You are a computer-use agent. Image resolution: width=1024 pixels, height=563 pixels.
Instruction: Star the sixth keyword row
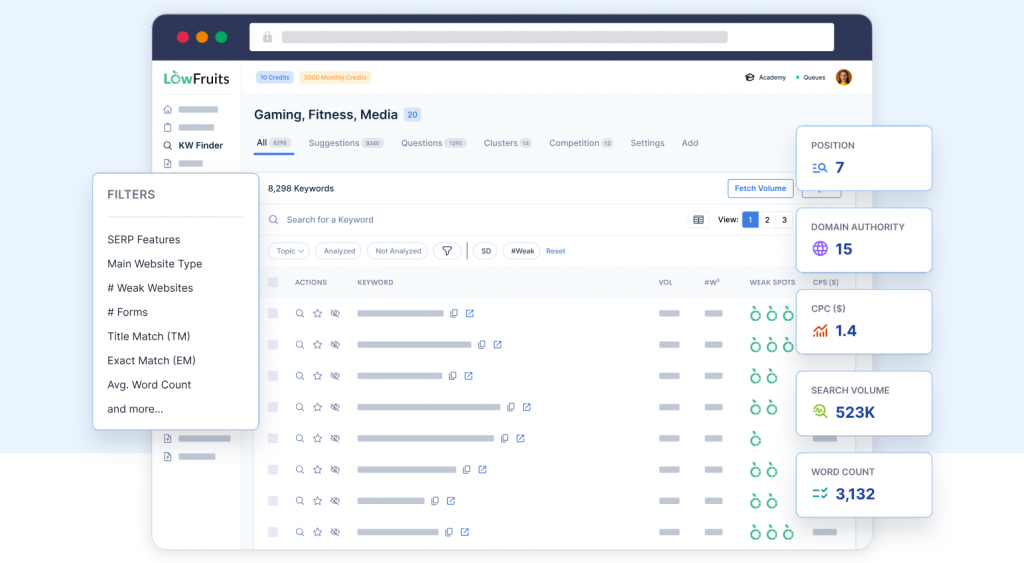317,470
